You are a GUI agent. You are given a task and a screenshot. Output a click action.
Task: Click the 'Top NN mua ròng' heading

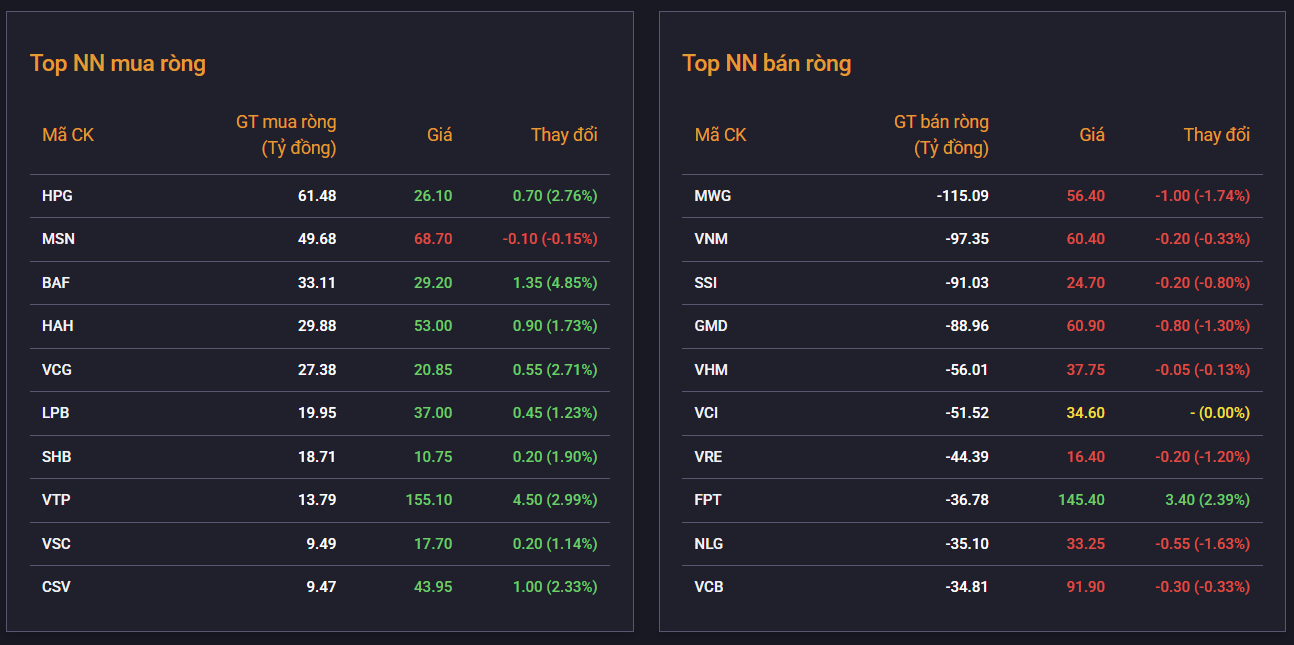[x=118, y=64]
